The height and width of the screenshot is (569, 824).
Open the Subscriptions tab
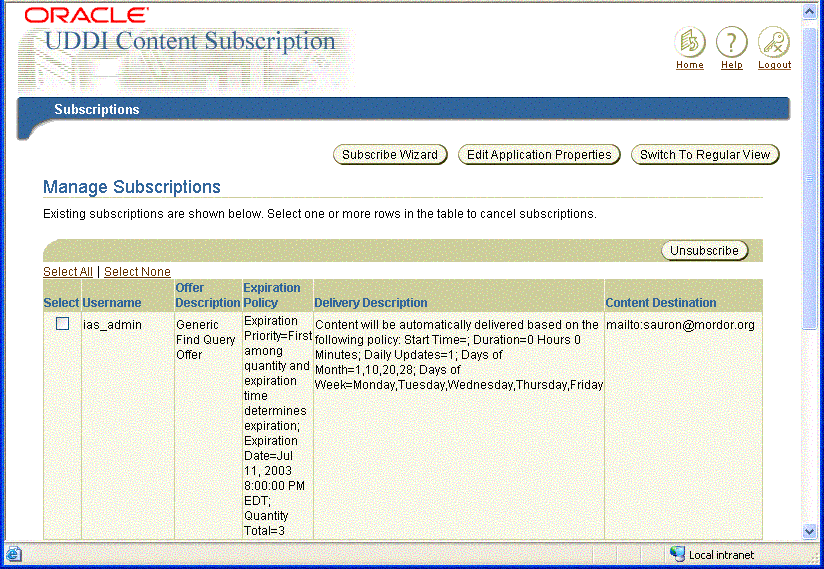(97, 109)
